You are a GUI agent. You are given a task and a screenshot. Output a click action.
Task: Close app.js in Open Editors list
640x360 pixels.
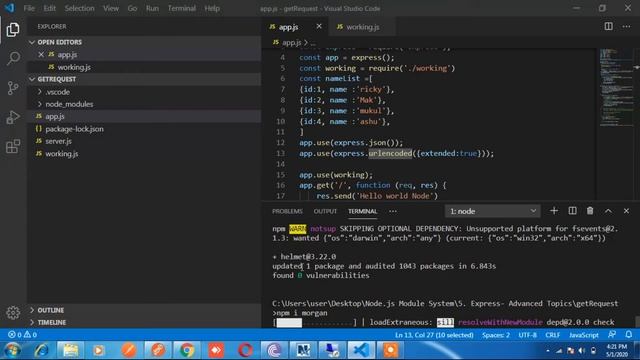pos(41,54)
